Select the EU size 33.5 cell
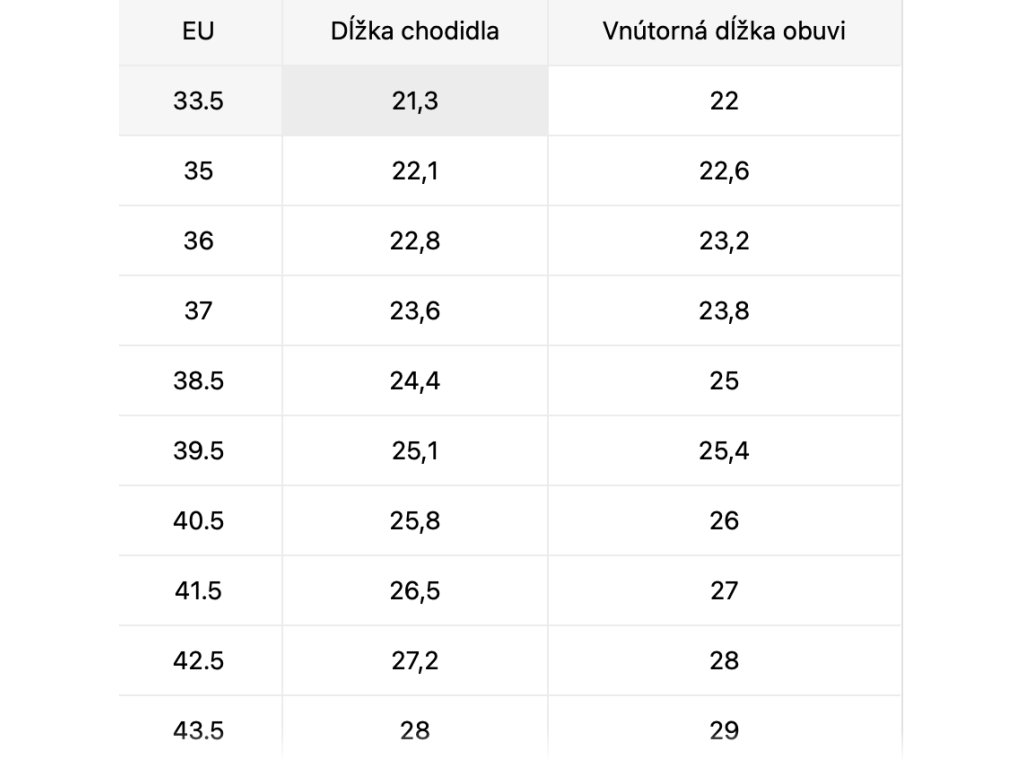 (198, 101)
